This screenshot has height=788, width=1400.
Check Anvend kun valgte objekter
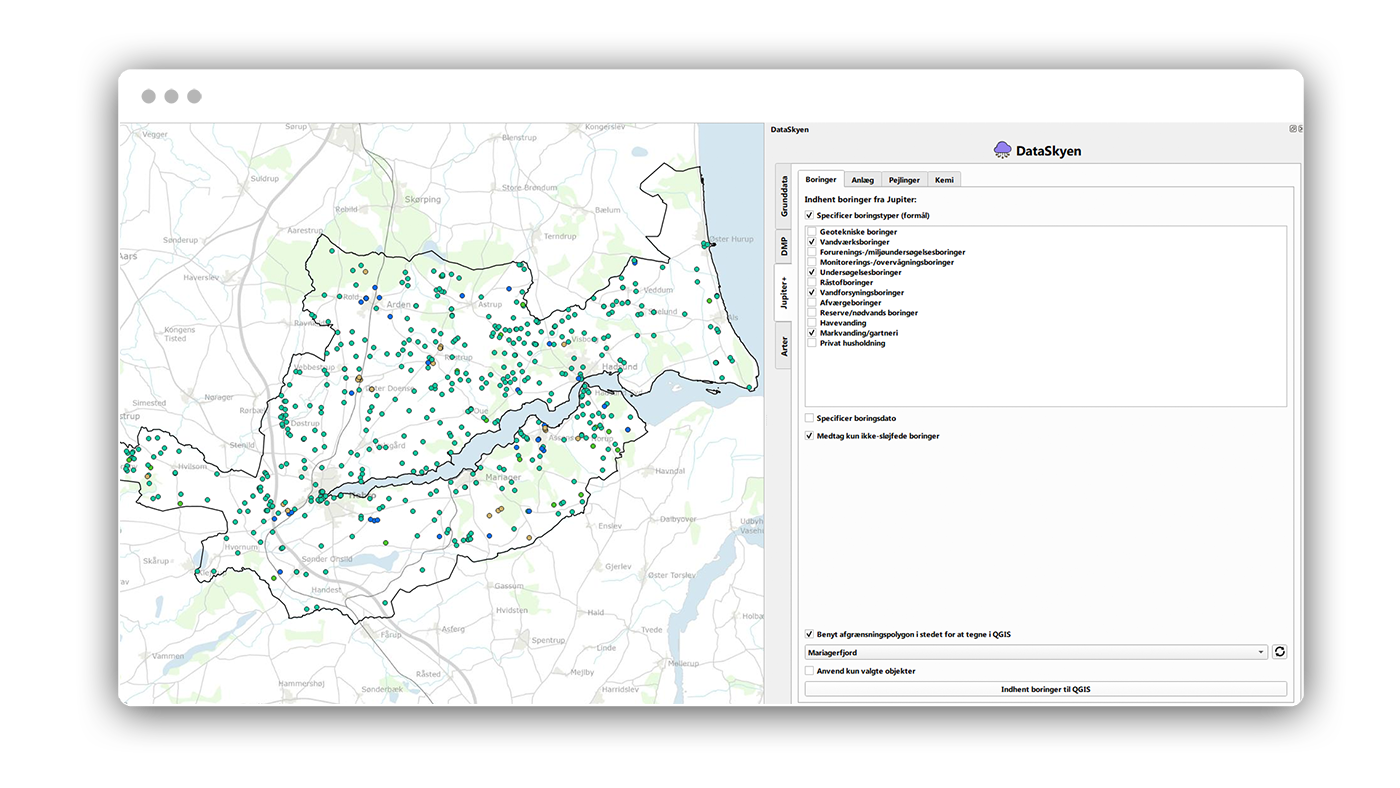click(809, 671)
